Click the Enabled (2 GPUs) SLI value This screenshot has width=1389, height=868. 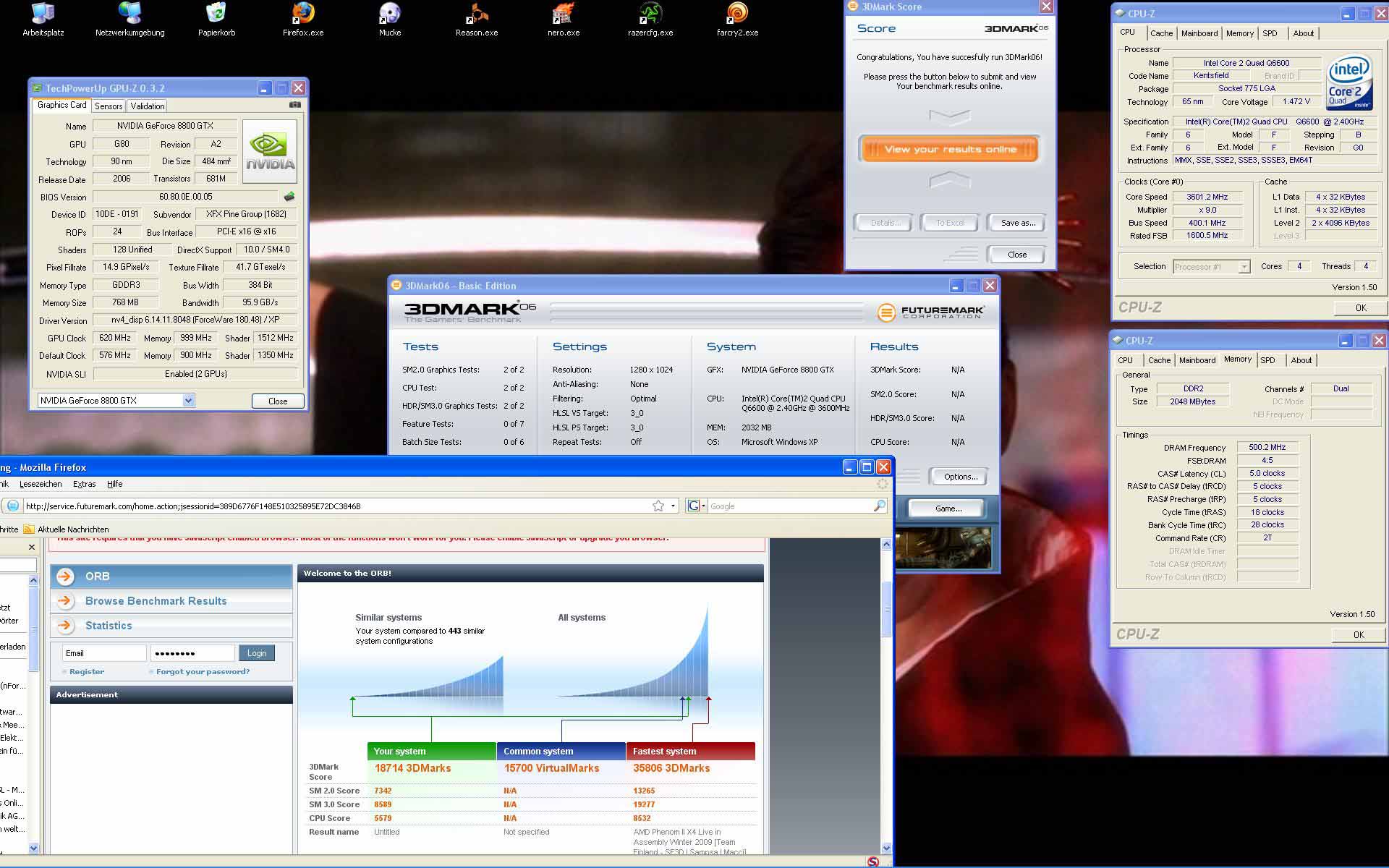coord(195,374)
